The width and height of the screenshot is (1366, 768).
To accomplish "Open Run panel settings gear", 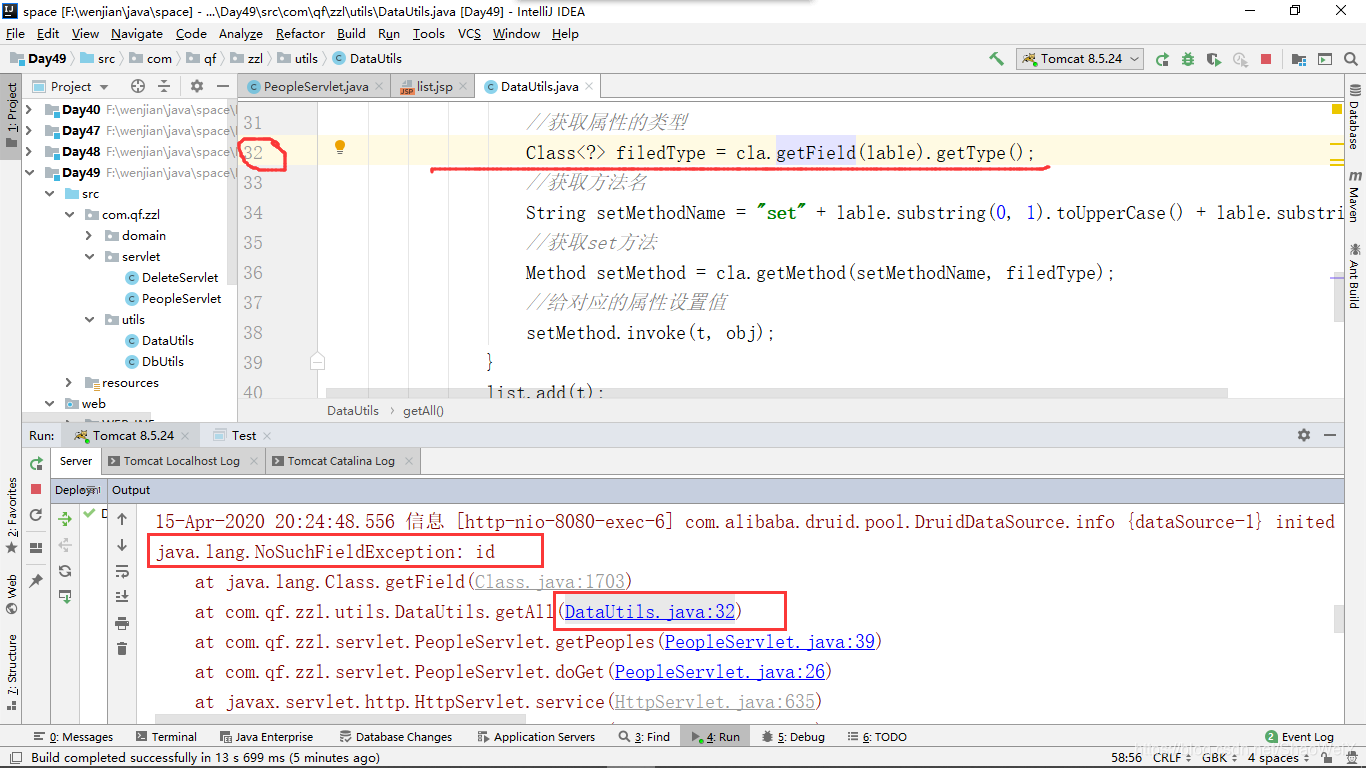I will (x=1303, y=435).
